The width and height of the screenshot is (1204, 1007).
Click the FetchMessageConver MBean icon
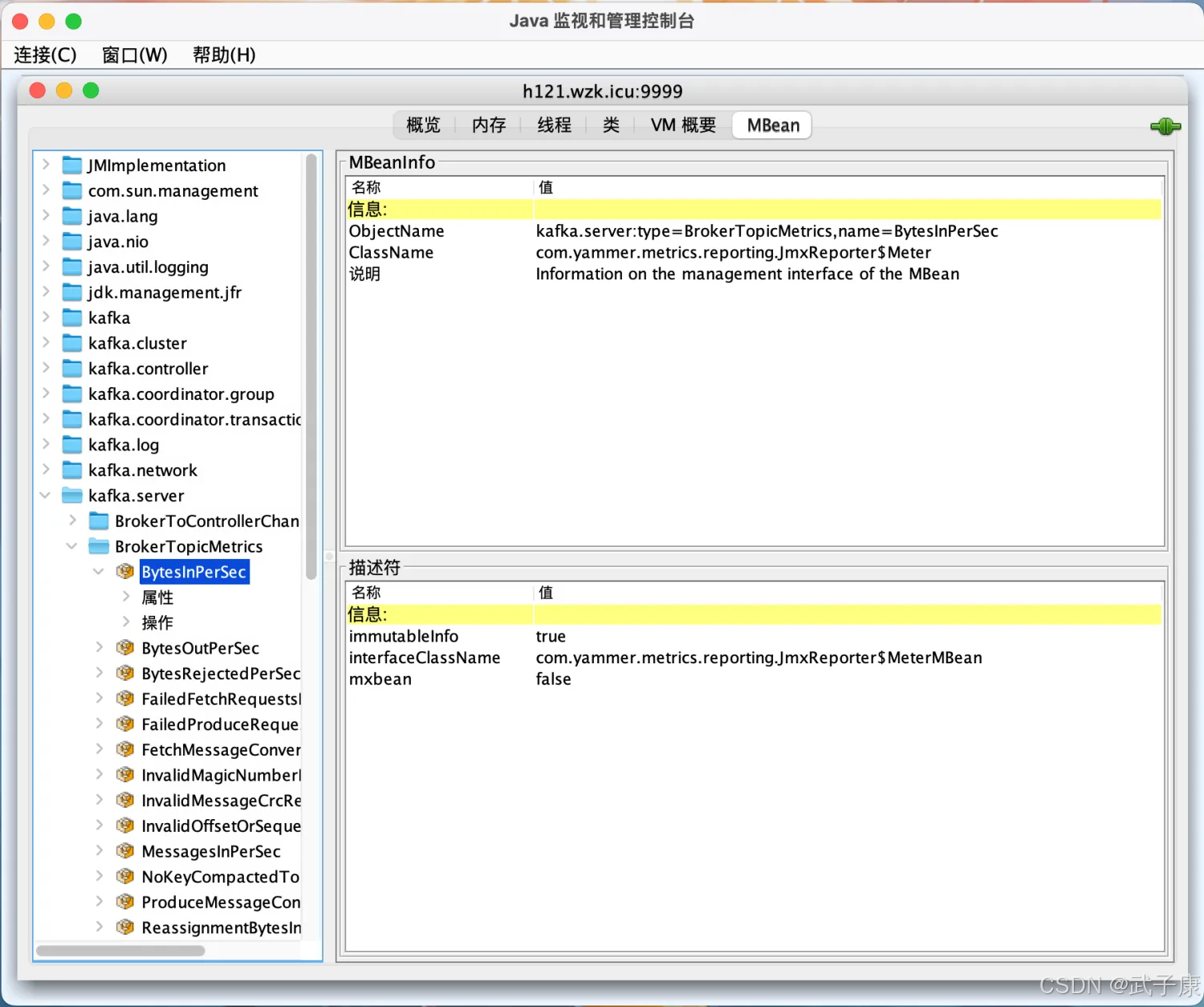pyautogui.click(x=125, y=750)
